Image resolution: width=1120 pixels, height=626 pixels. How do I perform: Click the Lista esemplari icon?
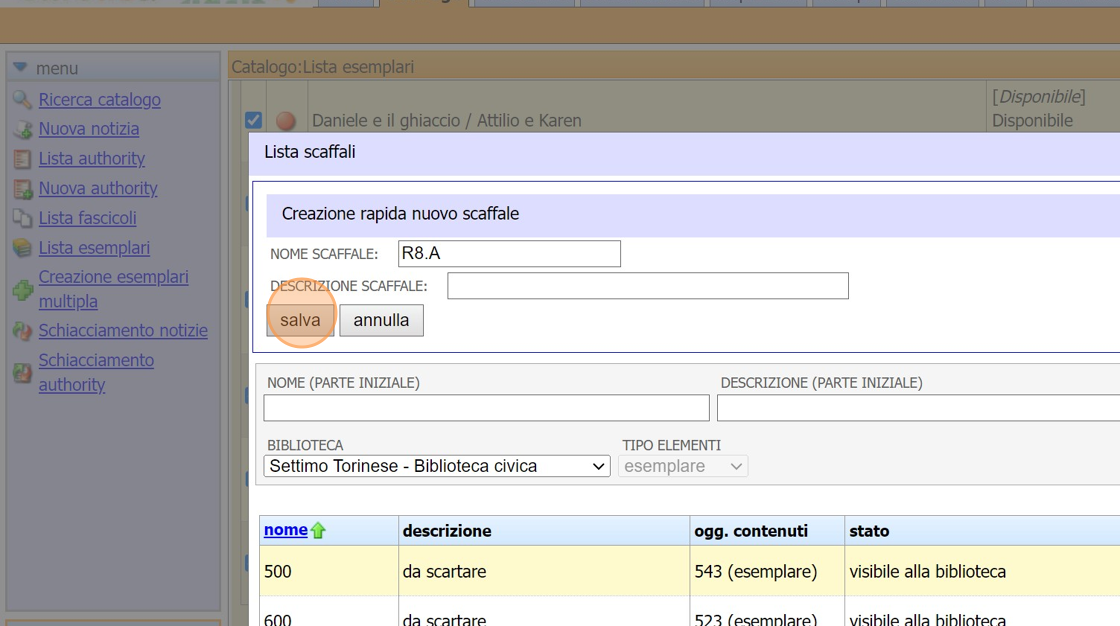coord(22,248)
